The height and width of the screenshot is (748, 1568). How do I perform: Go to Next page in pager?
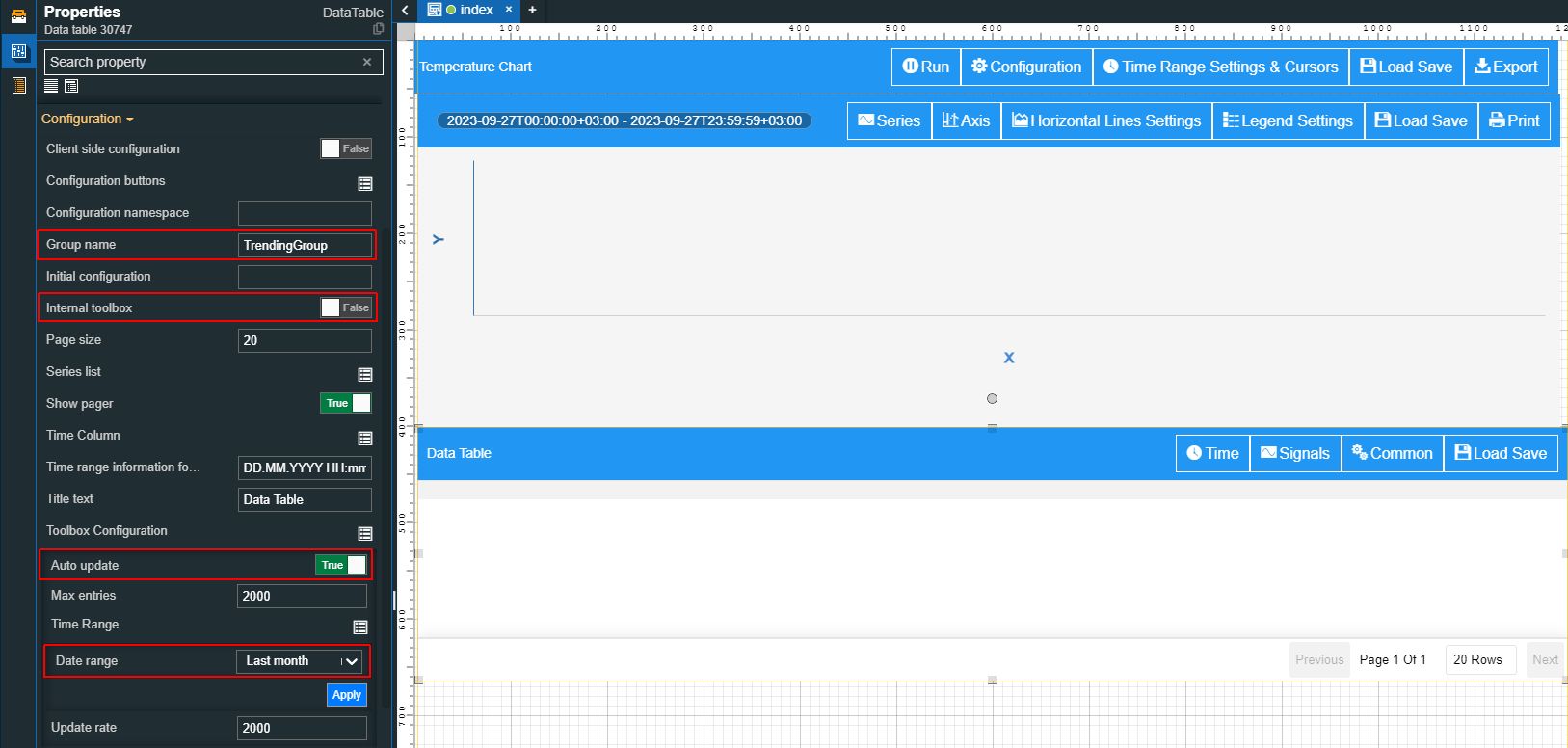(1545, 659)
